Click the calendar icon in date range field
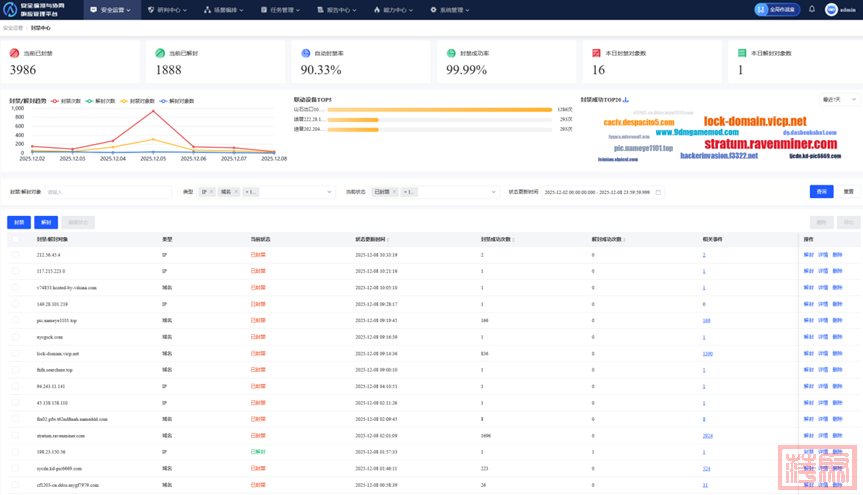Screen dimensions: 863x495 tap(658, 192)
